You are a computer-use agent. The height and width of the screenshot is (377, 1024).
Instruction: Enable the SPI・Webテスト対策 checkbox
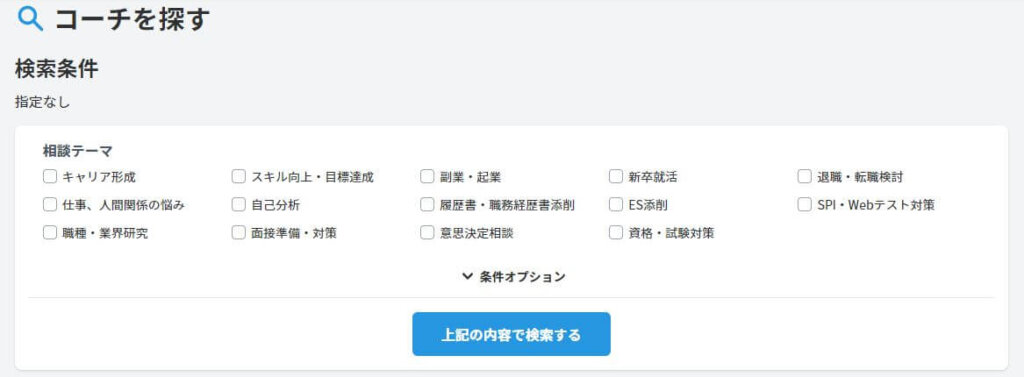pyautogui.click(x=805, y=205)
